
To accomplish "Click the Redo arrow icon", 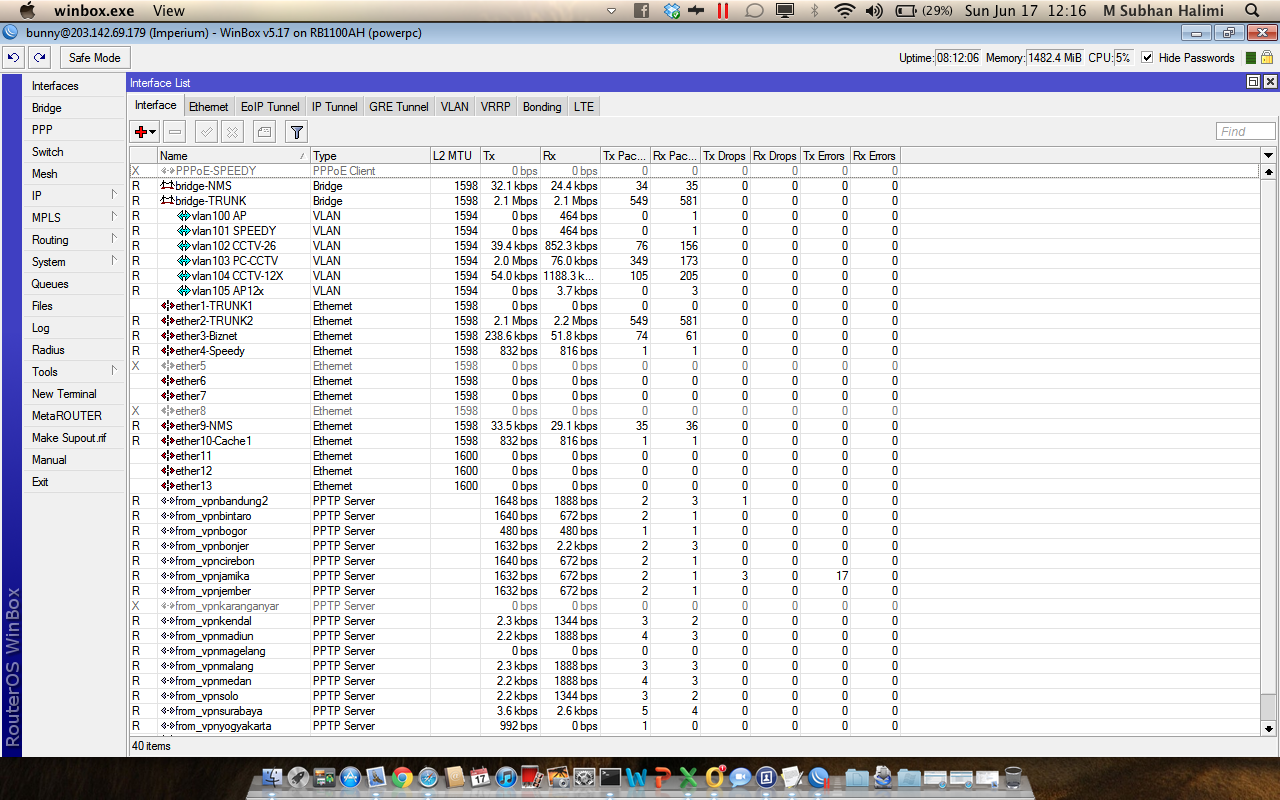I will point(38,57).
